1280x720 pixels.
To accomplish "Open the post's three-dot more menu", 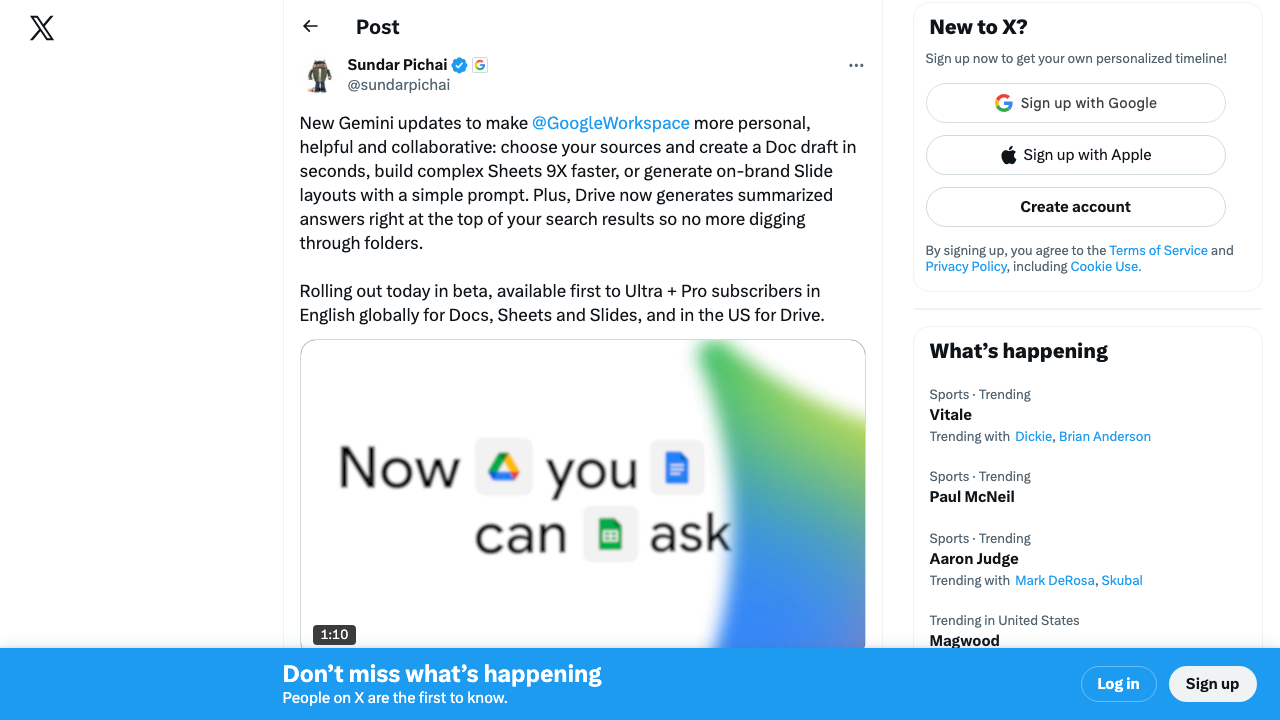I will pyautogui.click(x=856, y=65).
